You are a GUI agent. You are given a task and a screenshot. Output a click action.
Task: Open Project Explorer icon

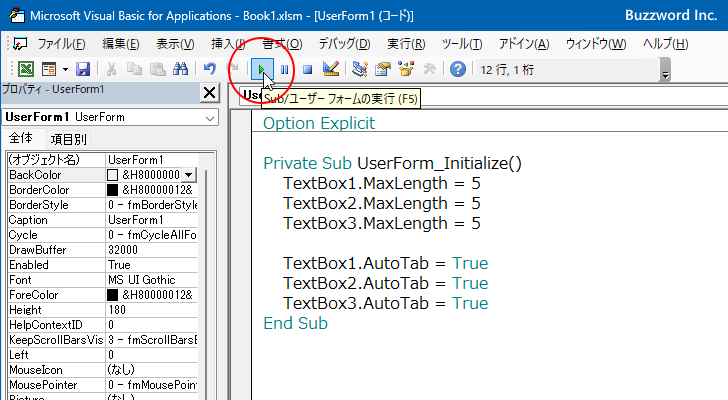click(x=360, y=69)
